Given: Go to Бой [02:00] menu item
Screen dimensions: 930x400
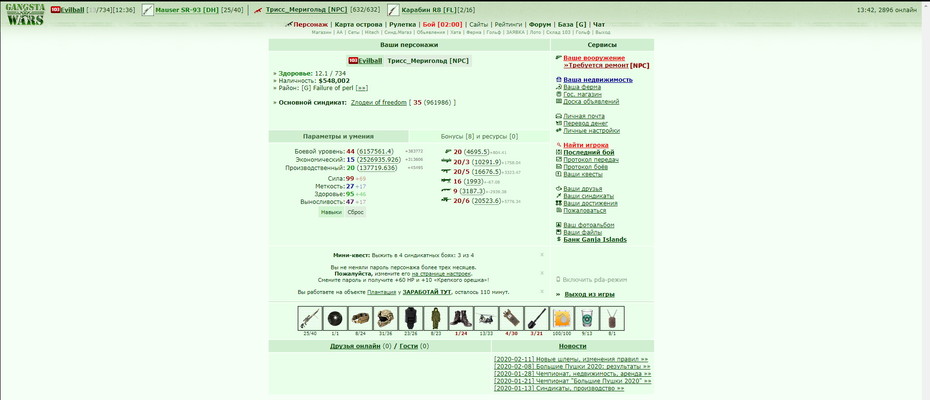Looking at the screenshot, I should 442,24.
